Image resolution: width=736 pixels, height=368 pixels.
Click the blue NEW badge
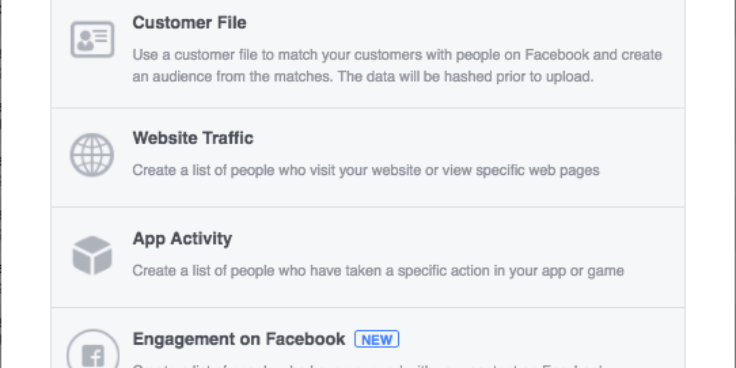pos(376,339)
